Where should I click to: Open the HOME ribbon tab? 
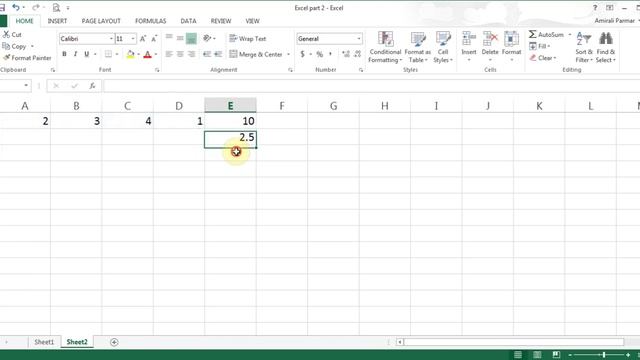point(24,21)
